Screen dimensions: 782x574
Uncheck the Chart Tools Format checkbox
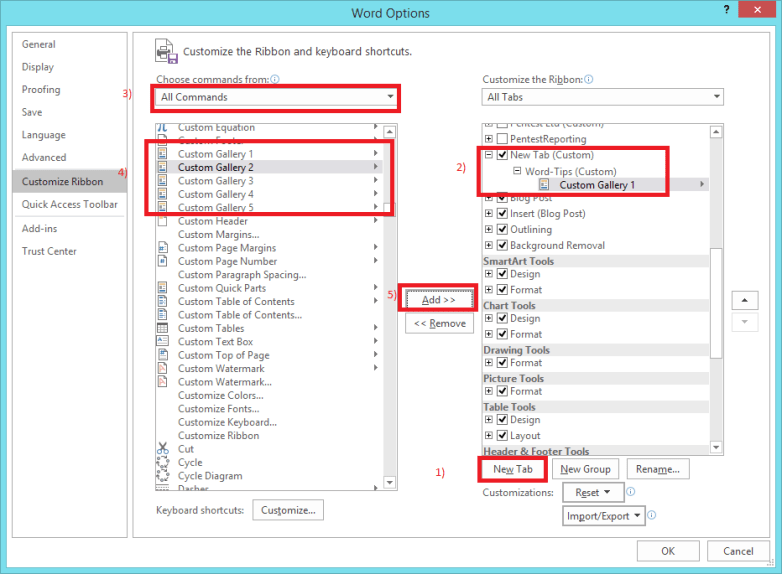click(x=502, y=334)
